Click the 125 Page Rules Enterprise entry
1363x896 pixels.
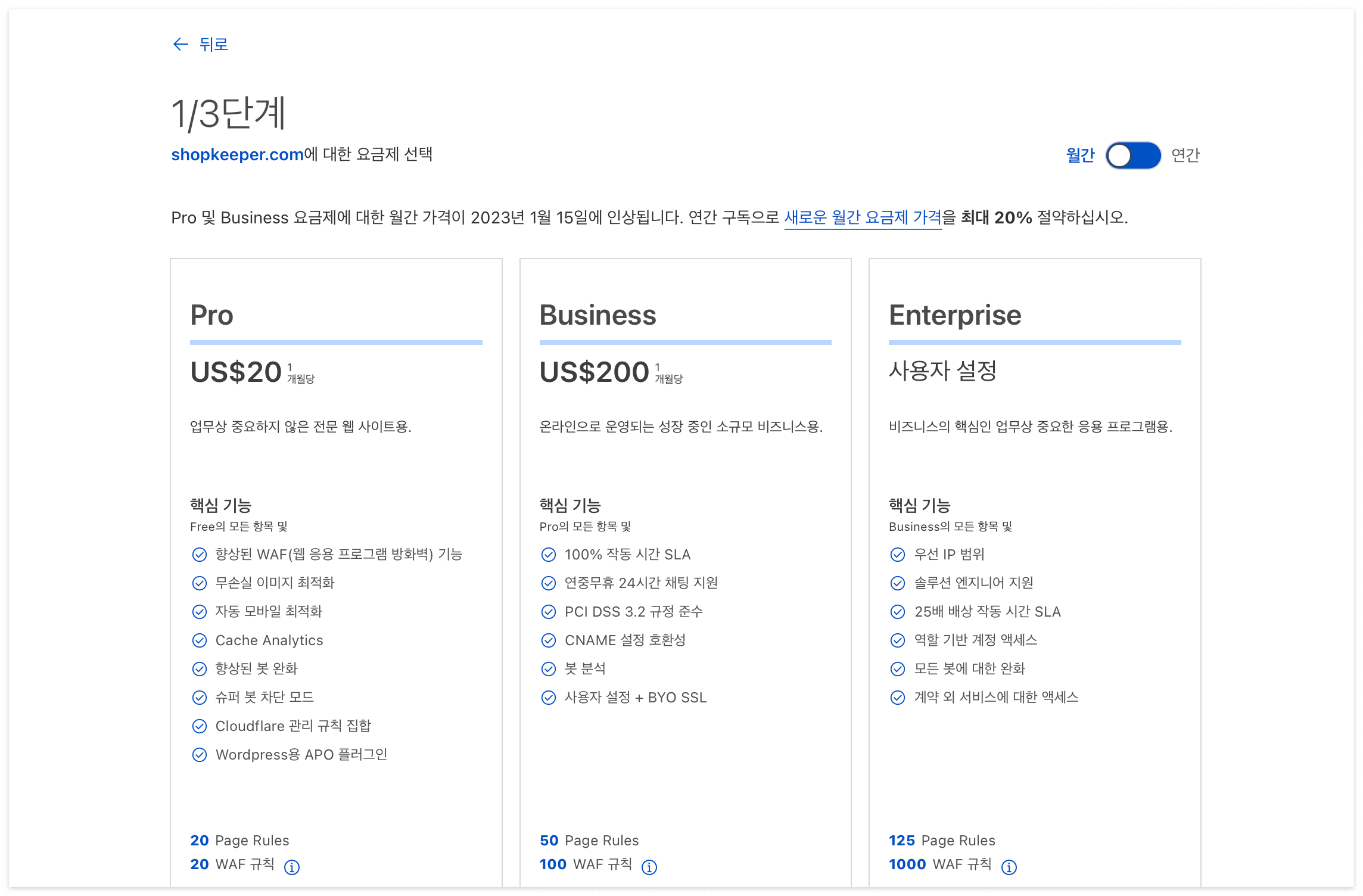pos(941,840)
